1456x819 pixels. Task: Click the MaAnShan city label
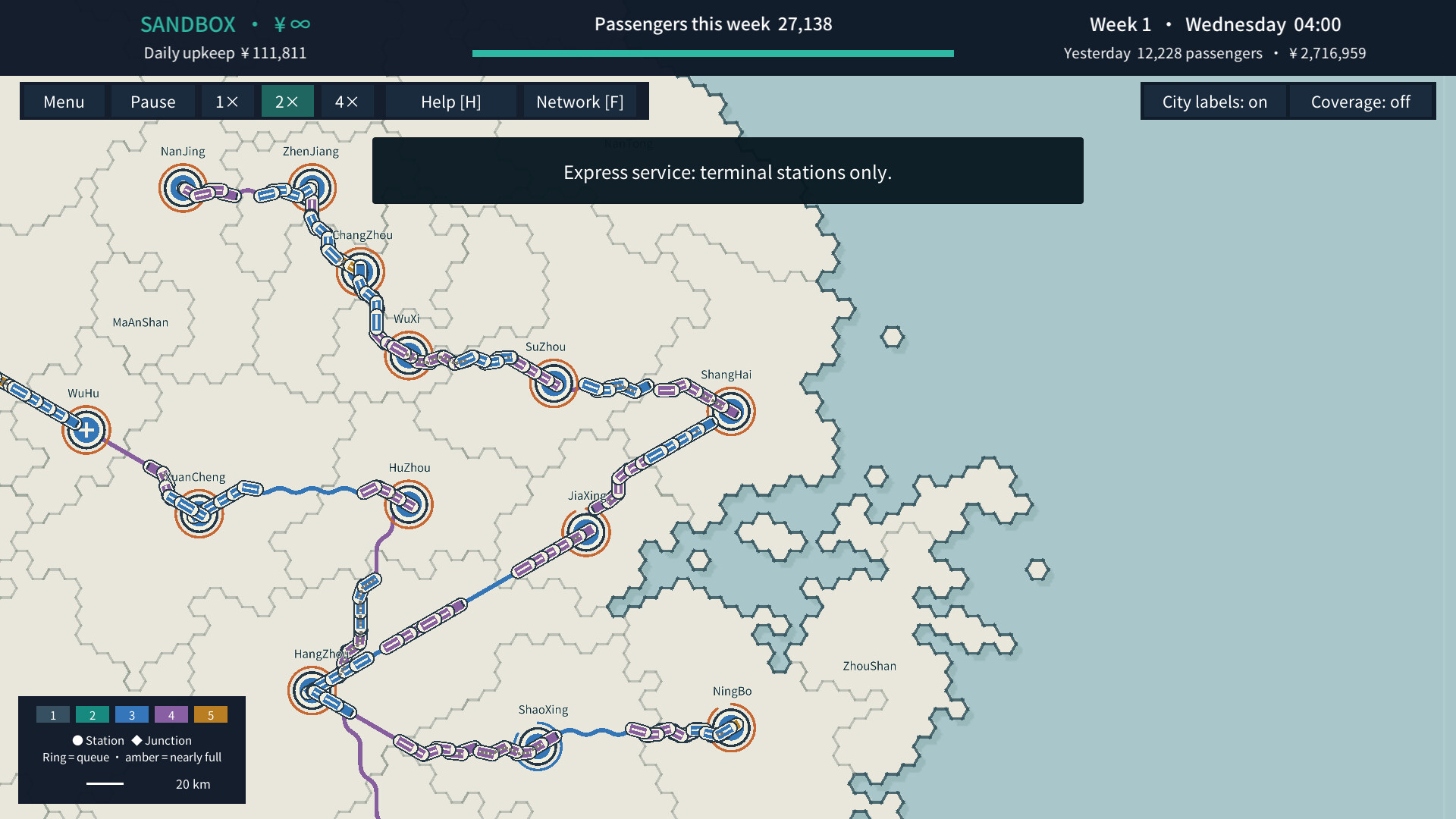[140, 322]
